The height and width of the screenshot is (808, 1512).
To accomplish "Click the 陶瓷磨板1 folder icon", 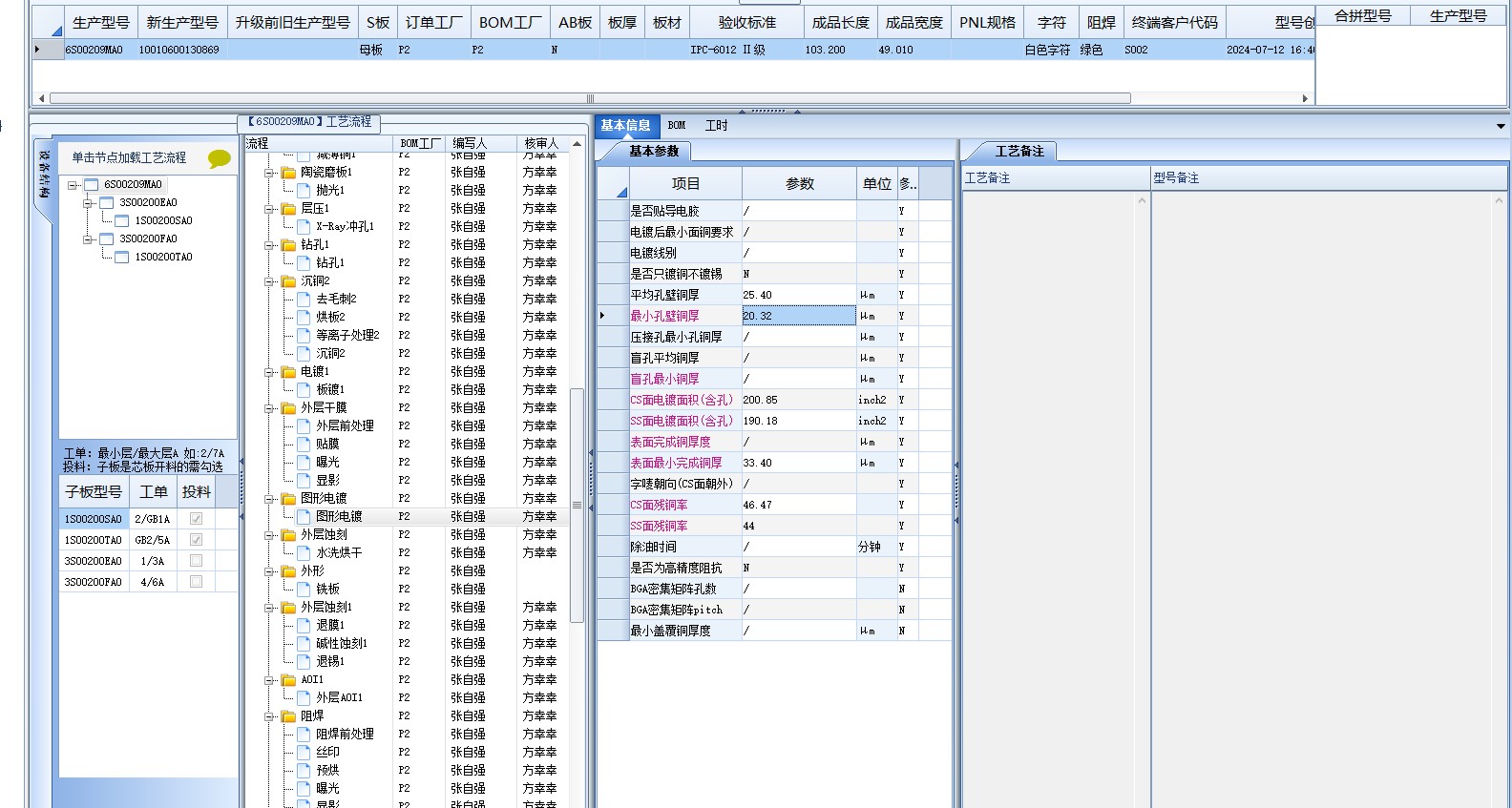I will pyautogui.click(x=288, y=173).
